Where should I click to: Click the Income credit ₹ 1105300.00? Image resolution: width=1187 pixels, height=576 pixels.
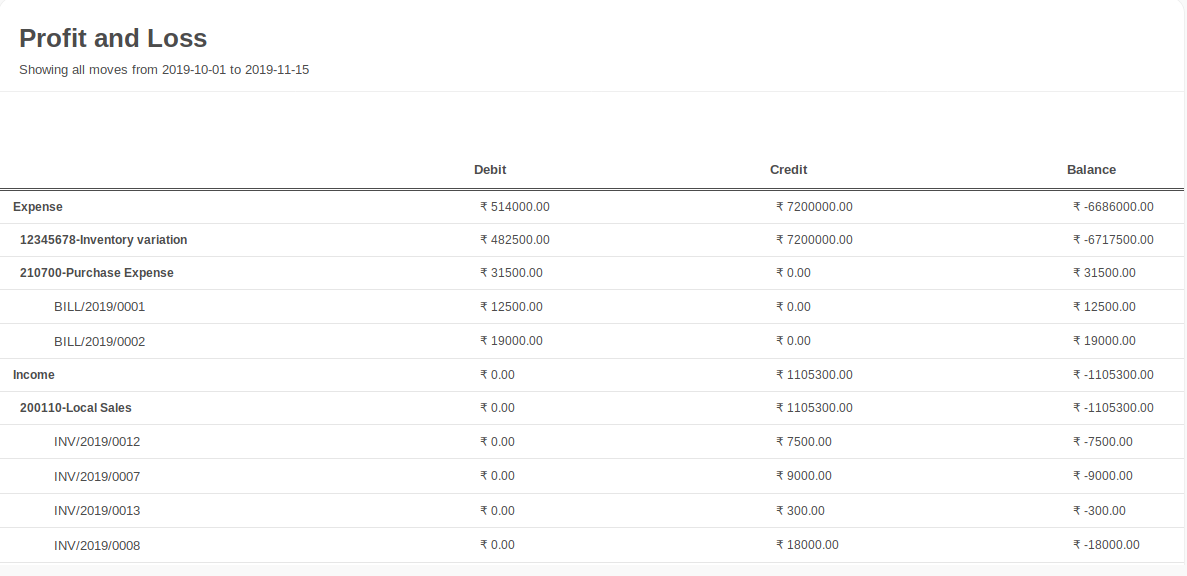pyautogui.click(x=814, y=375)
